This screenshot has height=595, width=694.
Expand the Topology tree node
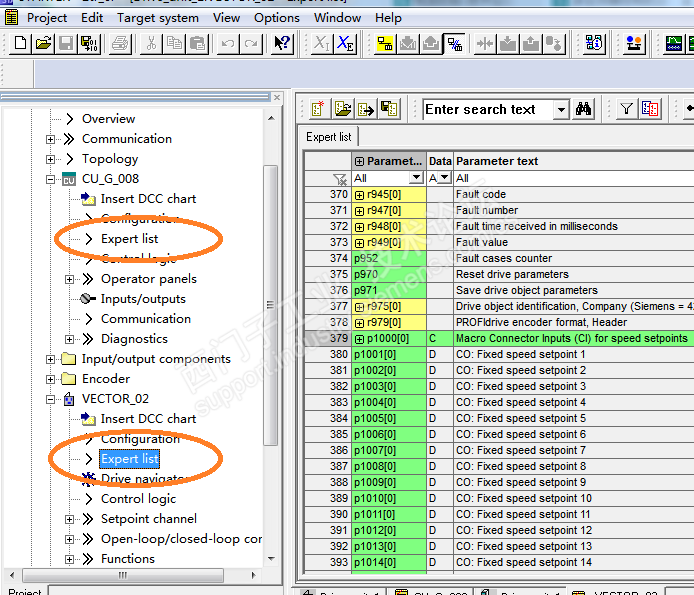pos(50,159)
